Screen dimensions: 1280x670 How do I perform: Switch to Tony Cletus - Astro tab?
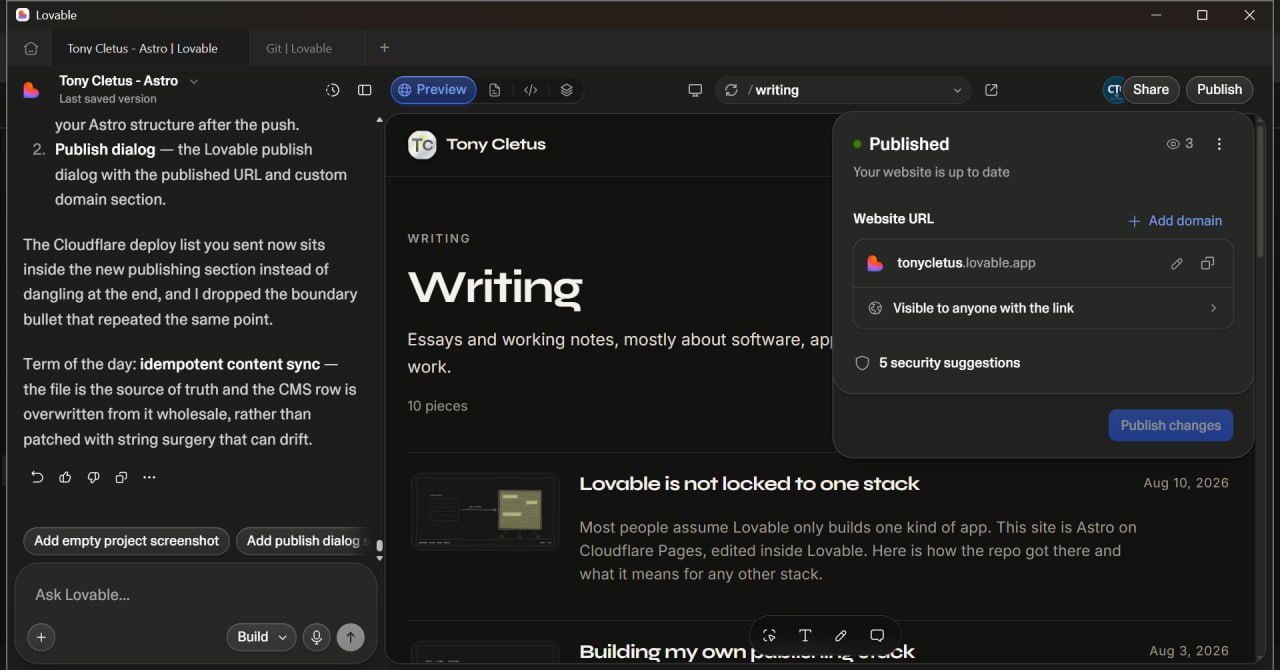142,48
